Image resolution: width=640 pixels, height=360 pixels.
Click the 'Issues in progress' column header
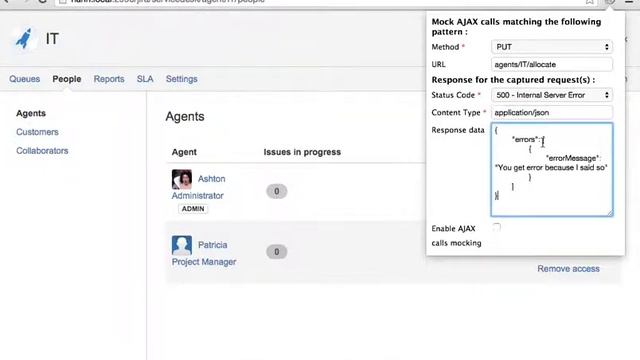[x=302, y=152]
